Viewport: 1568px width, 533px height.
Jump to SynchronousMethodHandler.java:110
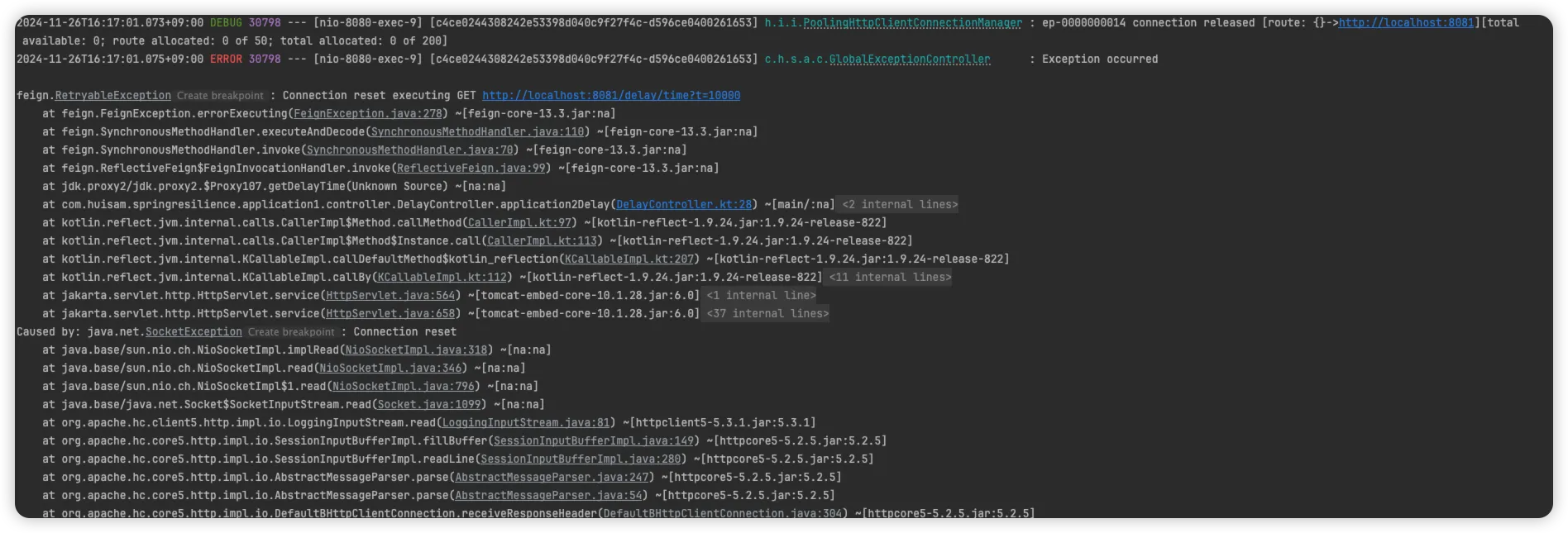[x=477, y=132]
